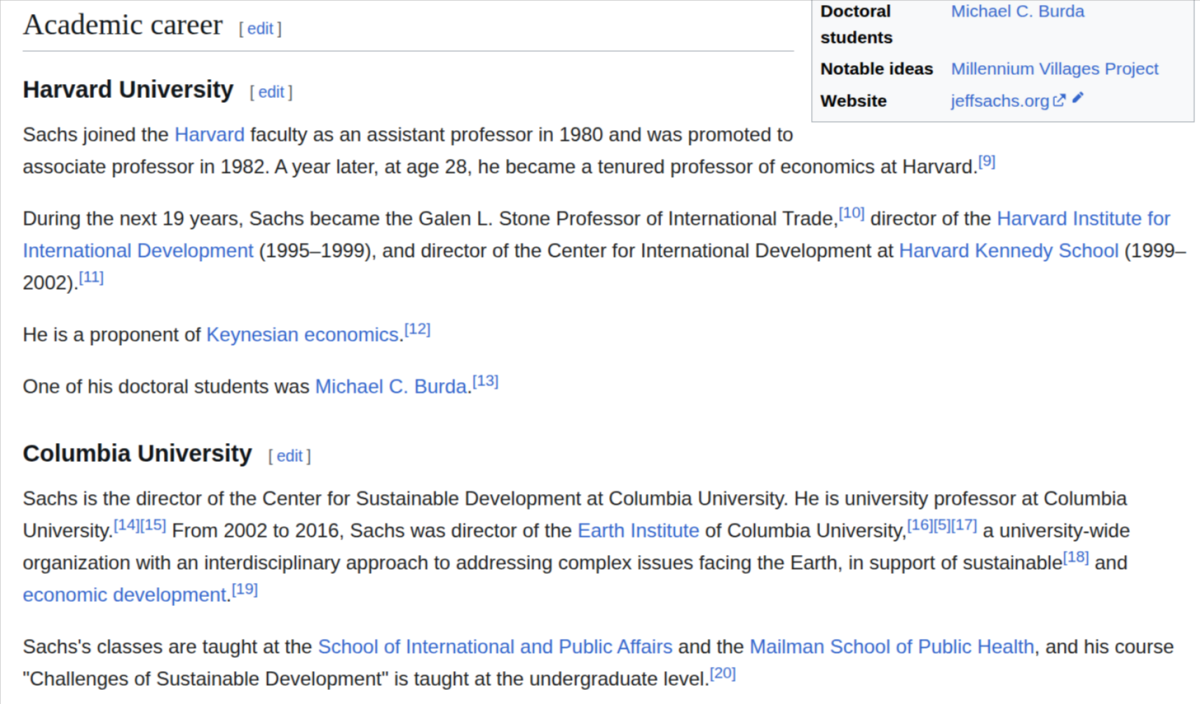Go to Harvard Kennedy School article
1200x704 pixels.
1008,250
